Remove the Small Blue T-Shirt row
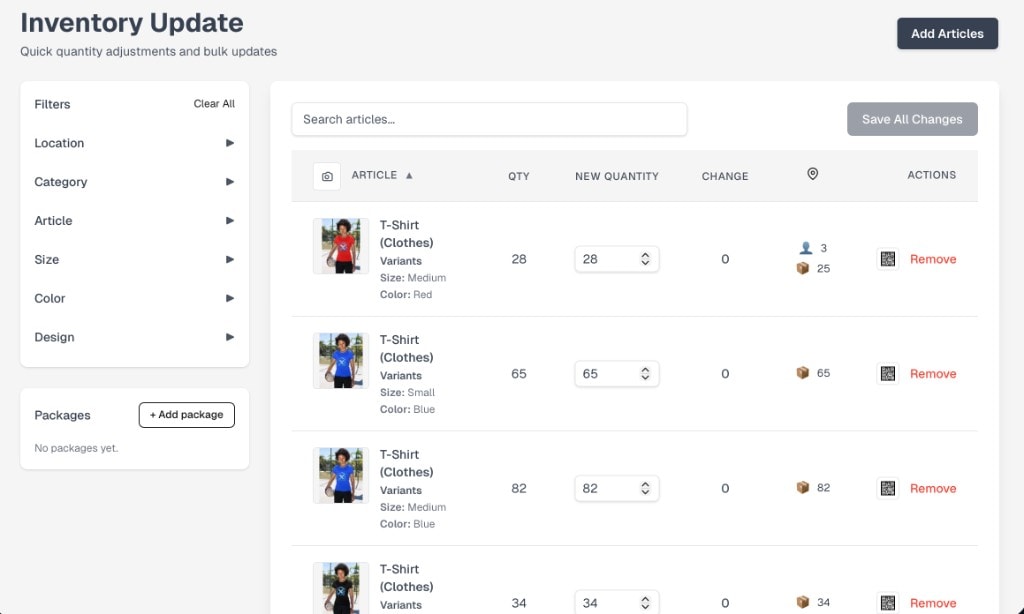The height and width of the screenshot is (614, 1024). click(933, 374)
